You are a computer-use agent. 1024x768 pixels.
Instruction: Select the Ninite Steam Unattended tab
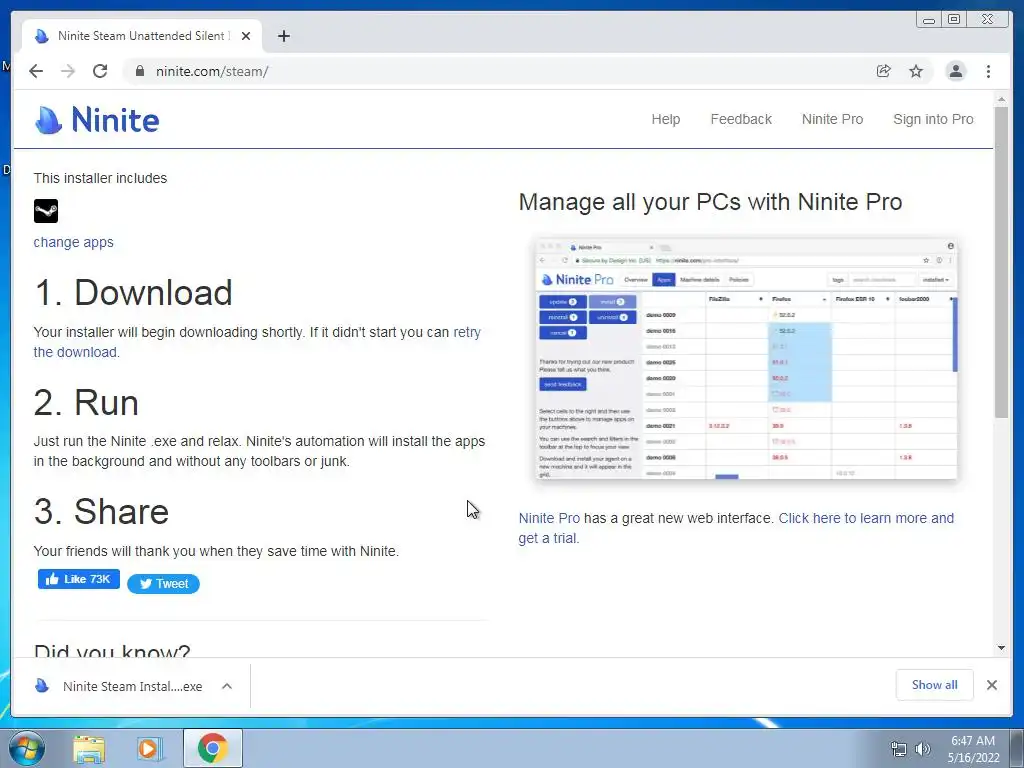tap(142, 36)
